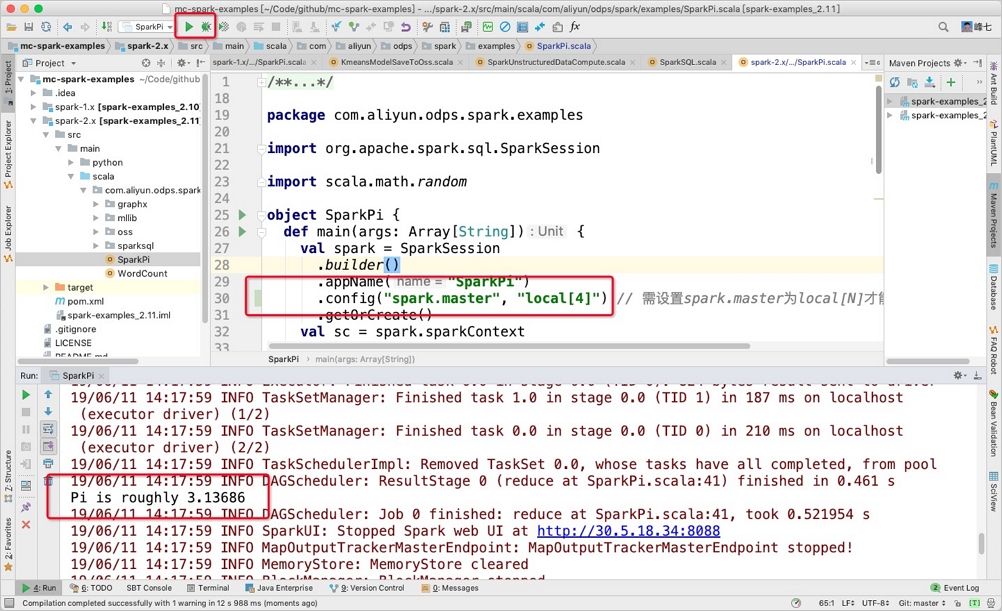
Task: Open Project Structure icon in toolbar
Action: pyautogui.click(x=445, y=27)
